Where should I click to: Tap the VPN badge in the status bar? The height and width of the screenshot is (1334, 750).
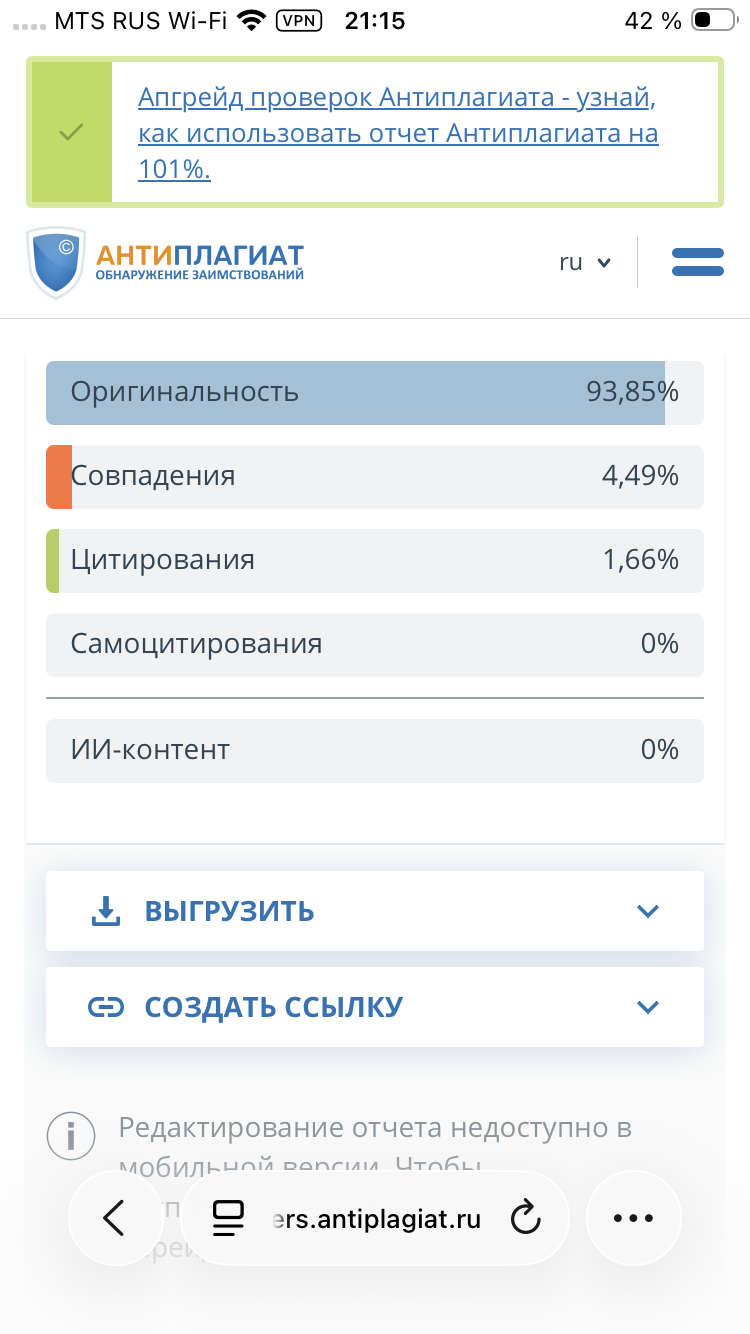tap(299, 19)
